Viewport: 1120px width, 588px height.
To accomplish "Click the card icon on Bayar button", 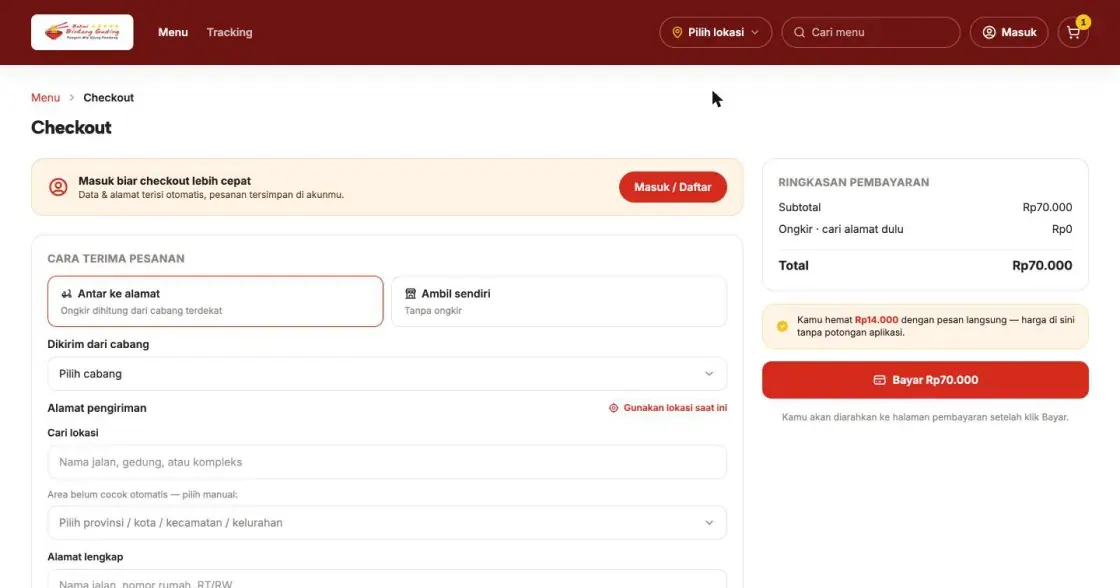I will (x=879, y=380).
